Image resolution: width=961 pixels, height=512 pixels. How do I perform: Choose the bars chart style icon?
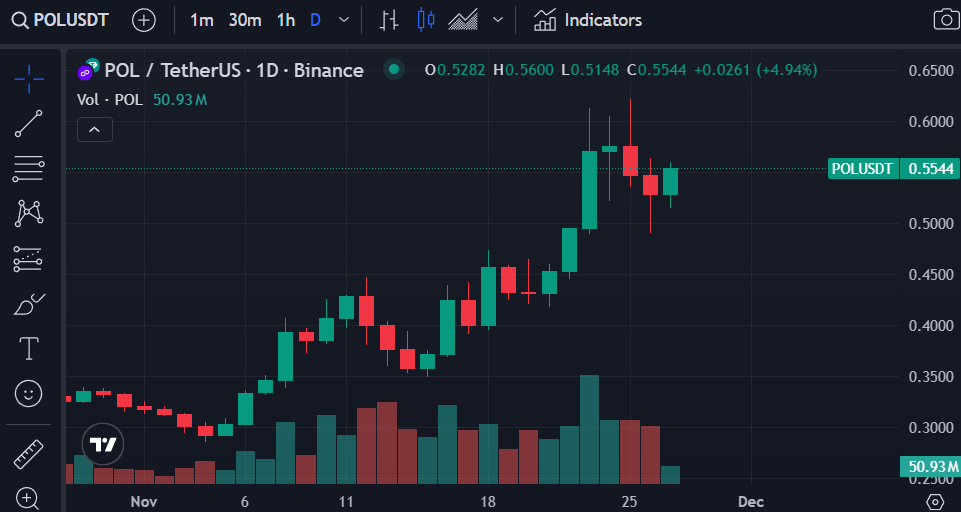tap(389, 20)
